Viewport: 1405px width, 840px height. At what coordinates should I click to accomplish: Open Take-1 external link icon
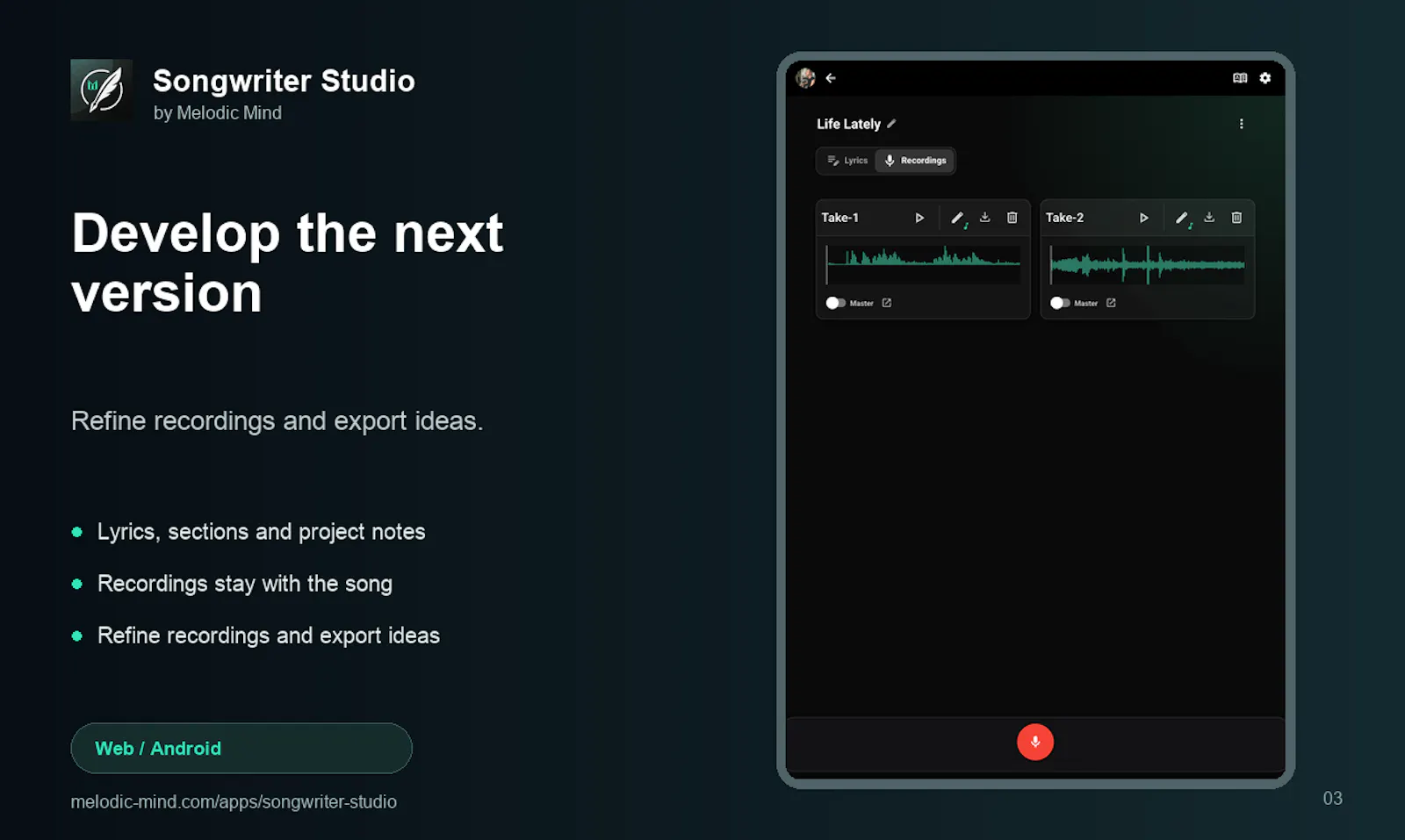(887, 303)
